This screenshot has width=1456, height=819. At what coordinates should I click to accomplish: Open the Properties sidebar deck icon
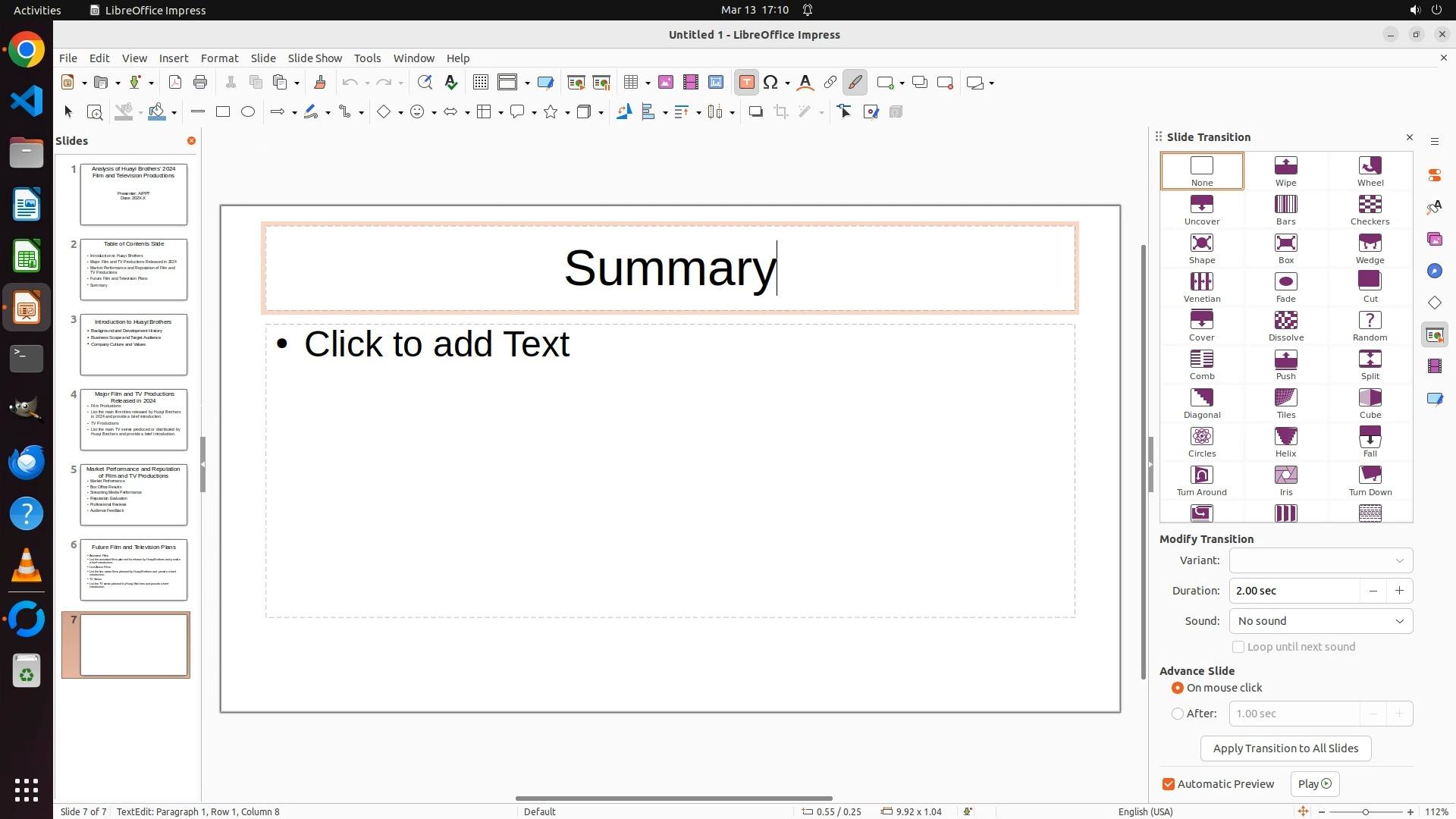[x=1434, y=175]
